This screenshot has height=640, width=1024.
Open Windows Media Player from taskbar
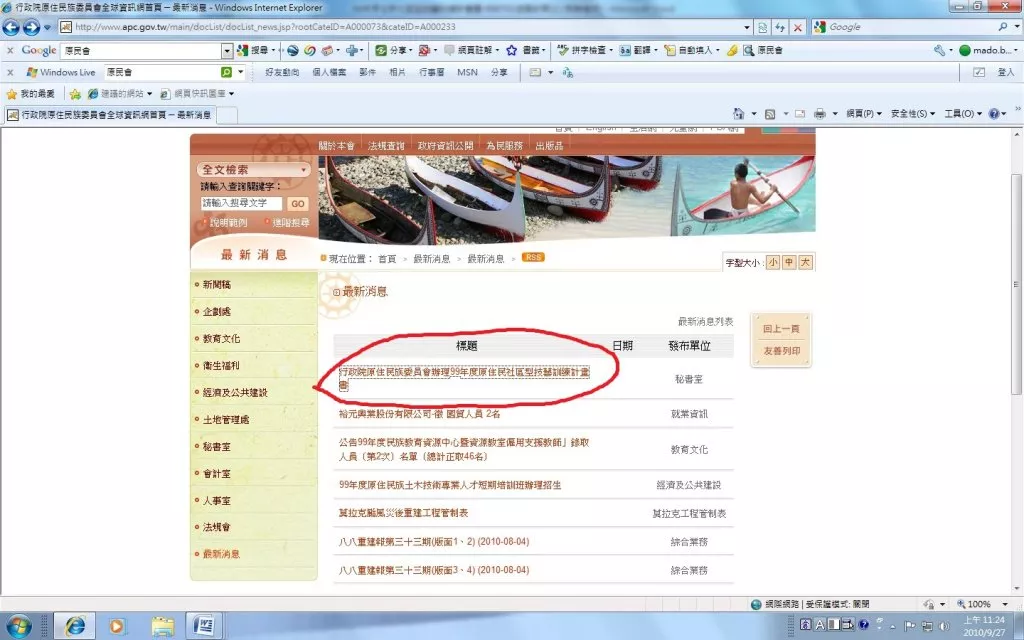click(x=117, y=626)
